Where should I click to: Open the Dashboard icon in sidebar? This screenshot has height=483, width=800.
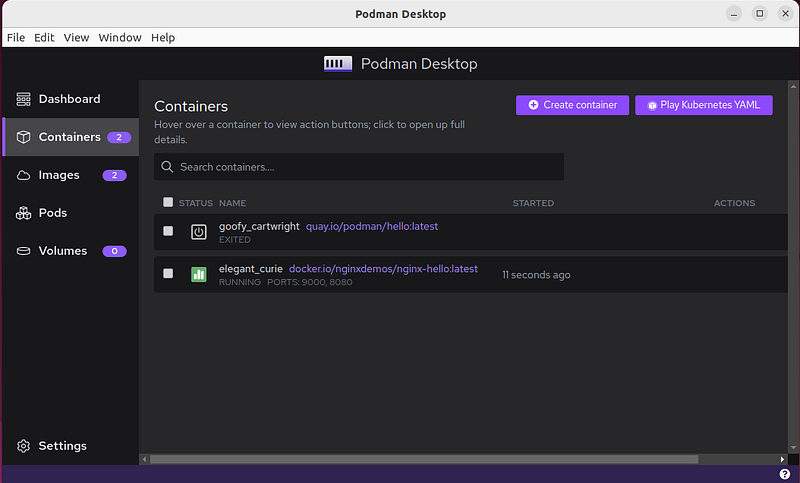pos(23,99)
